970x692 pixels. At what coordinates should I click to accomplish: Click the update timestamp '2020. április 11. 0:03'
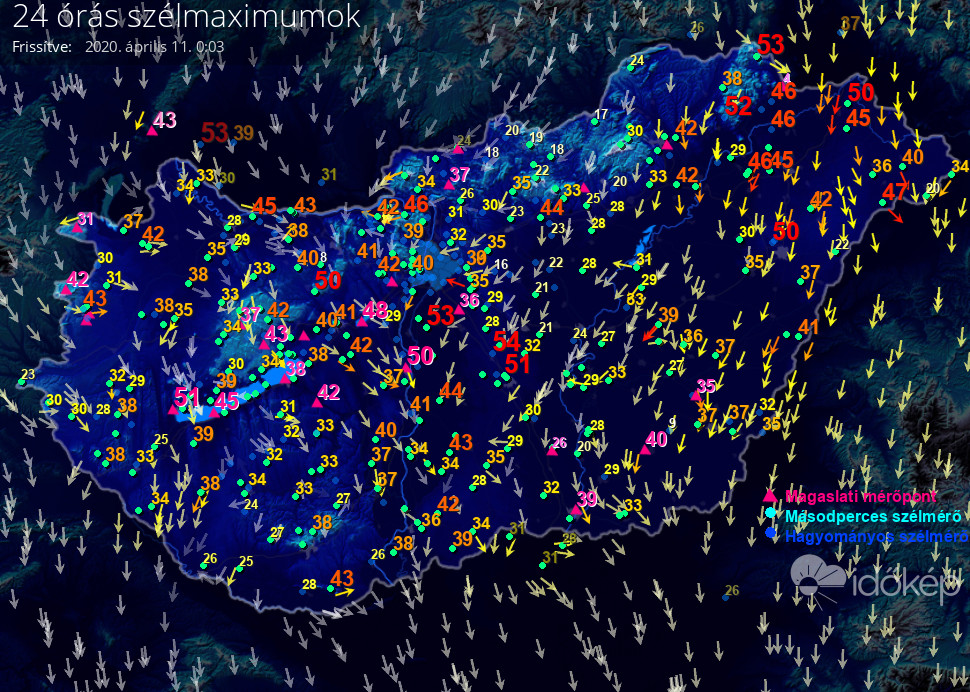tap(155, 46)
